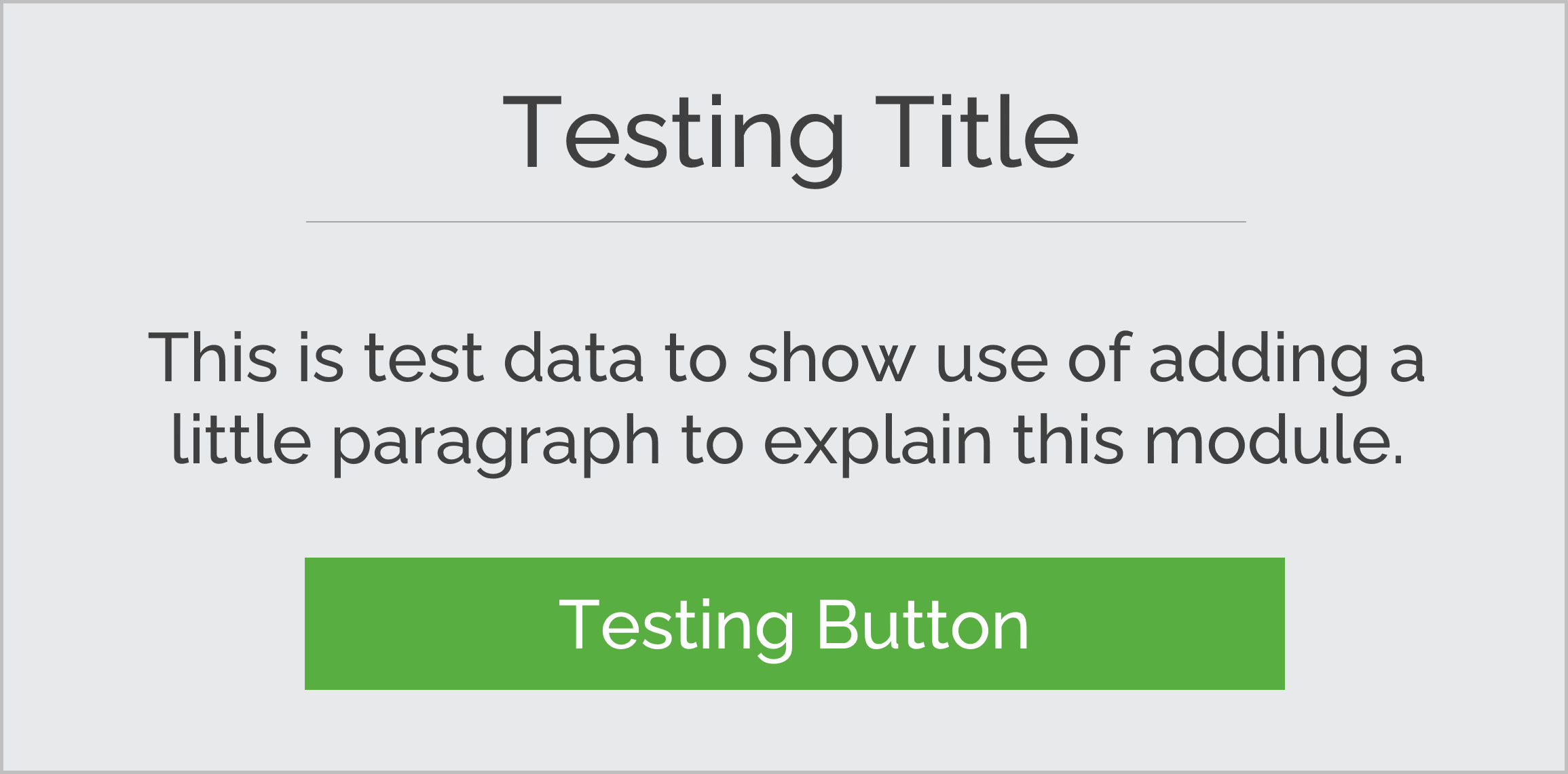Screen dimensions: 1568x774
Task: Click the green Testing Button
Action: [794, 623]
